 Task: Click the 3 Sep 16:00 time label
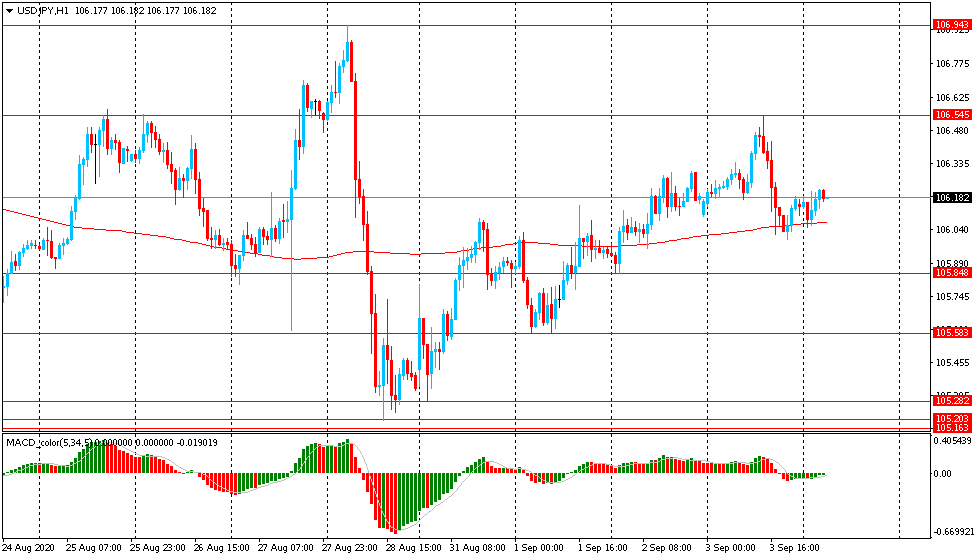tap(795, 548)
